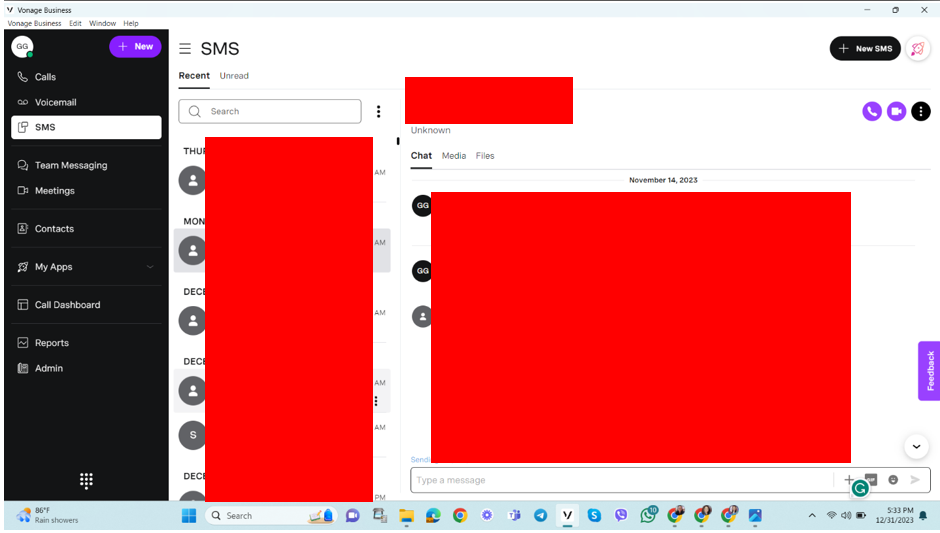Click the GG profile avatar
Screen dimensions: 940x533
point(22,46)
